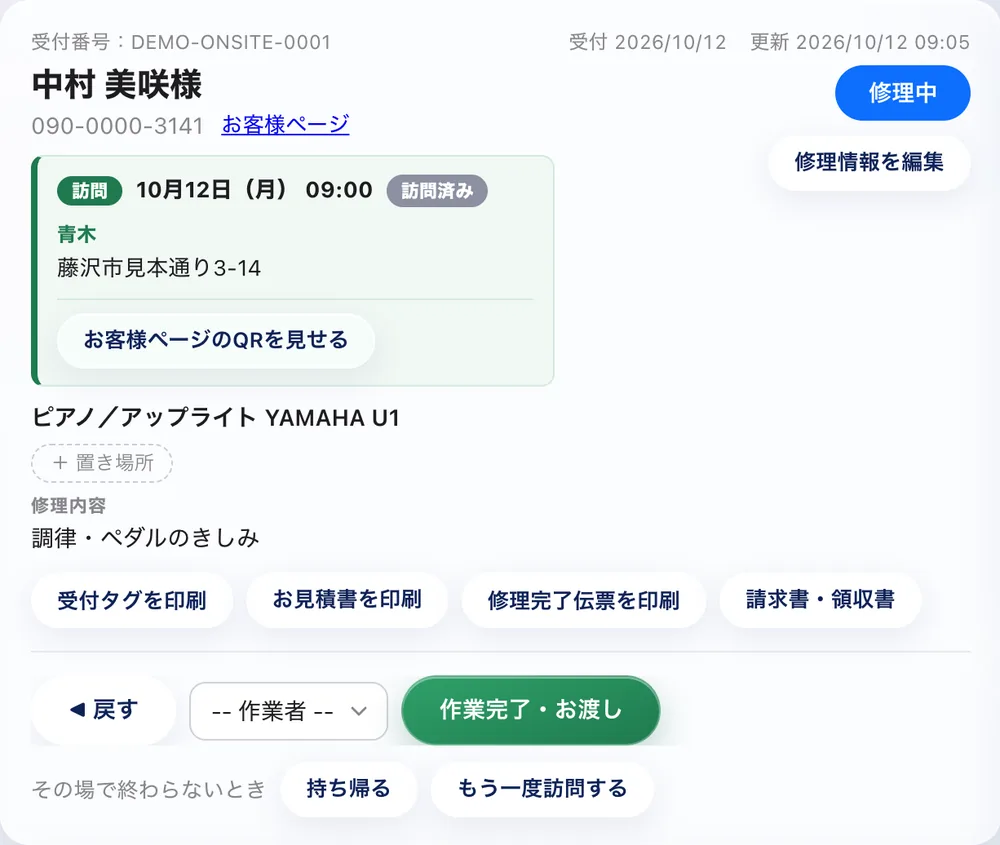Click お見積書を印刷 to print estimate
This screenshot has width=1000, height=845.
tap(347, 599)
